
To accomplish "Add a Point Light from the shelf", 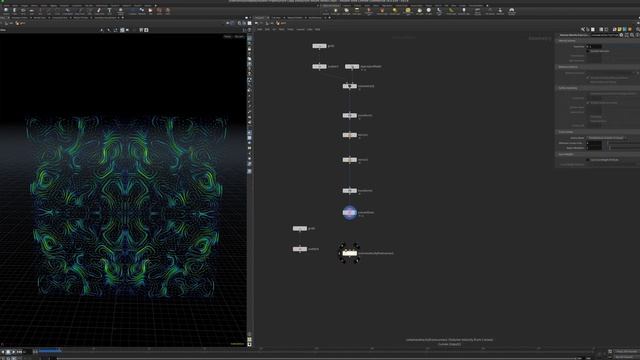I will [336, 11].
